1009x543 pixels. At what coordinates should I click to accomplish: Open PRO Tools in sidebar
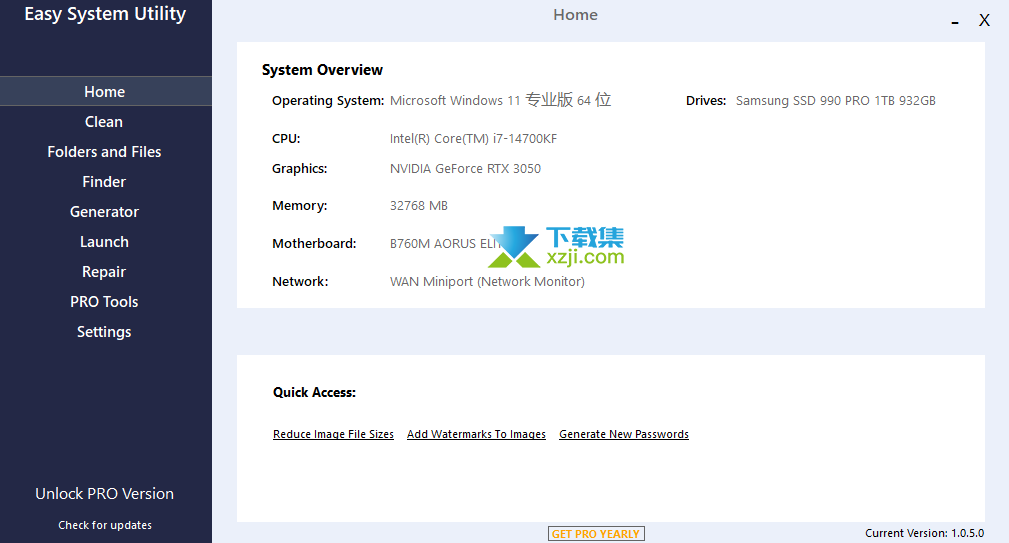point(104,302)
